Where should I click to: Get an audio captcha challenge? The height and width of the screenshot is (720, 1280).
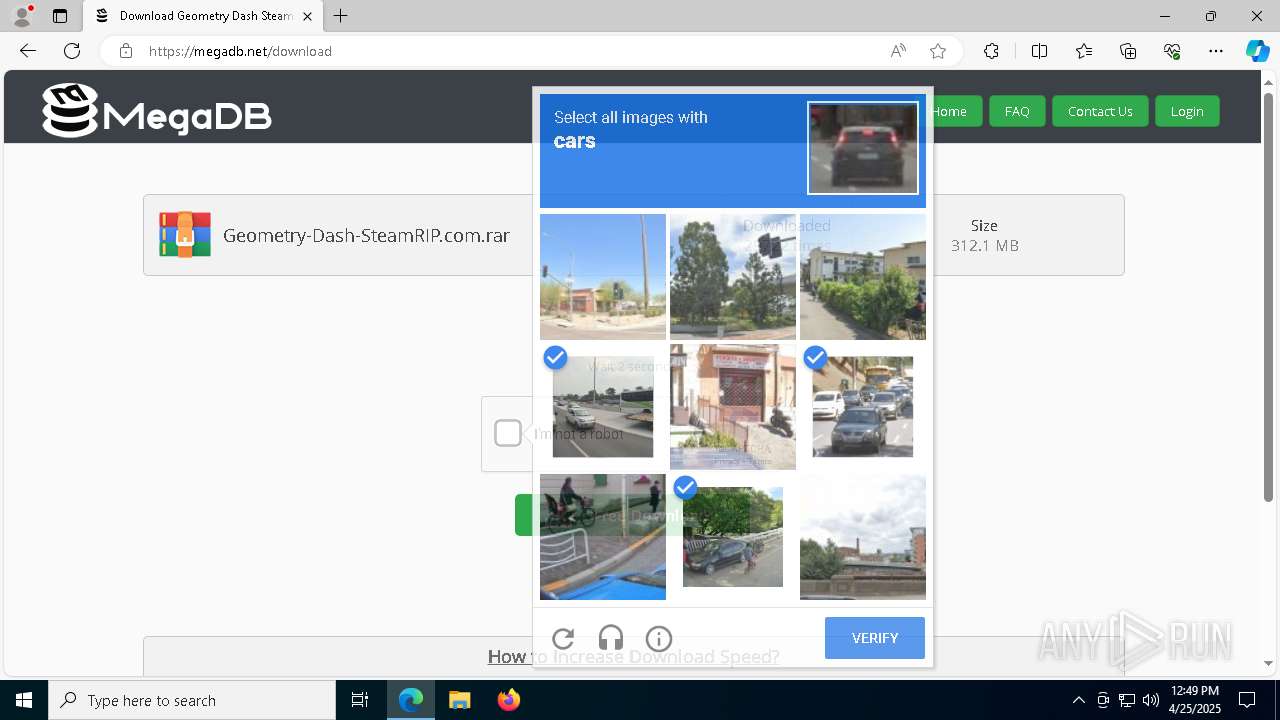click(611, 638)
